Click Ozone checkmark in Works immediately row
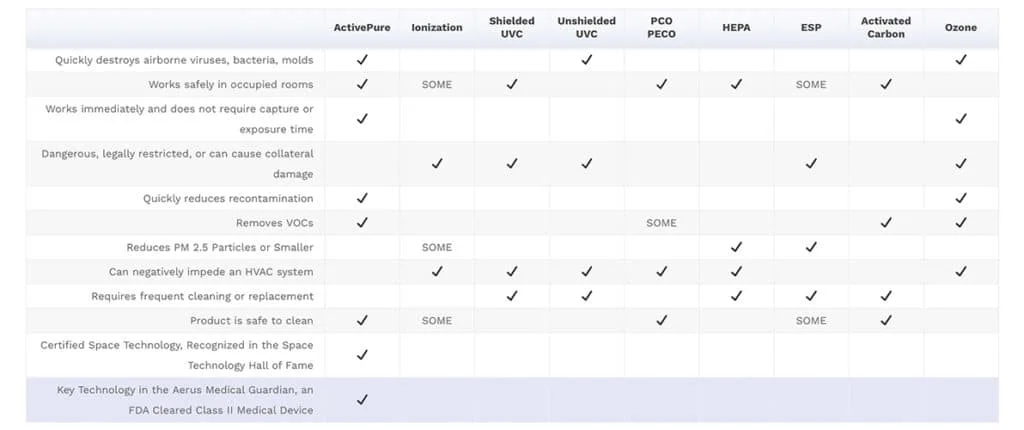Image resolution: width=1024 pixels, height=430 pixels. 961,119
